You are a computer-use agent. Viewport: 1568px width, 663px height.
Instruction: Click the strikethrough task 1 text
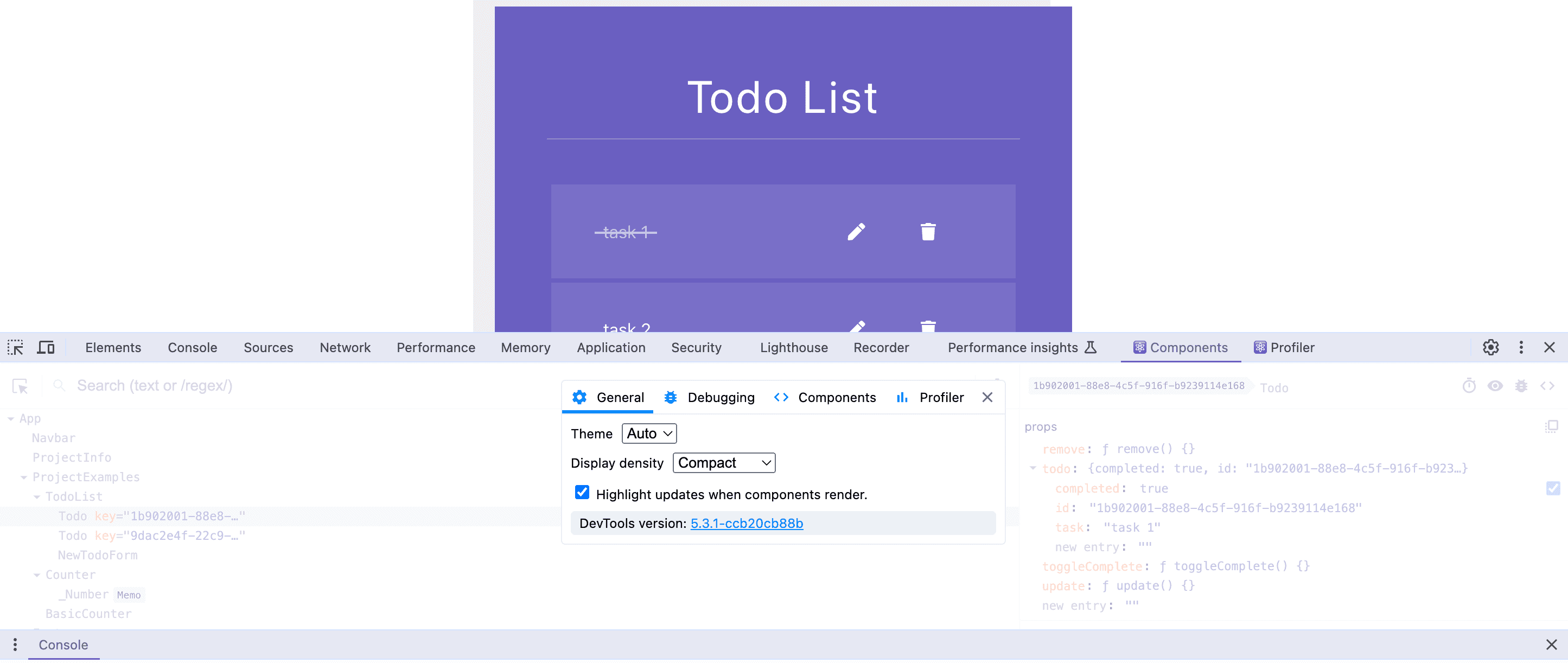pyautogui.click(x=625, y=232)
